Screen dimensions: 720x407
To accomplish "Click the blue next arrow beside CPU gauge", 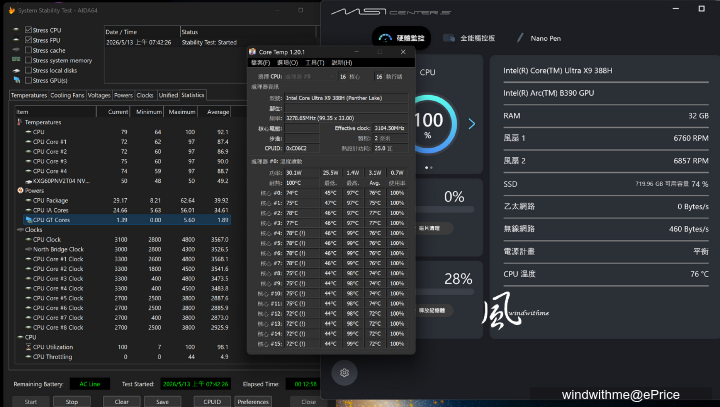I will pyautogui.click(x=472, y=124).
